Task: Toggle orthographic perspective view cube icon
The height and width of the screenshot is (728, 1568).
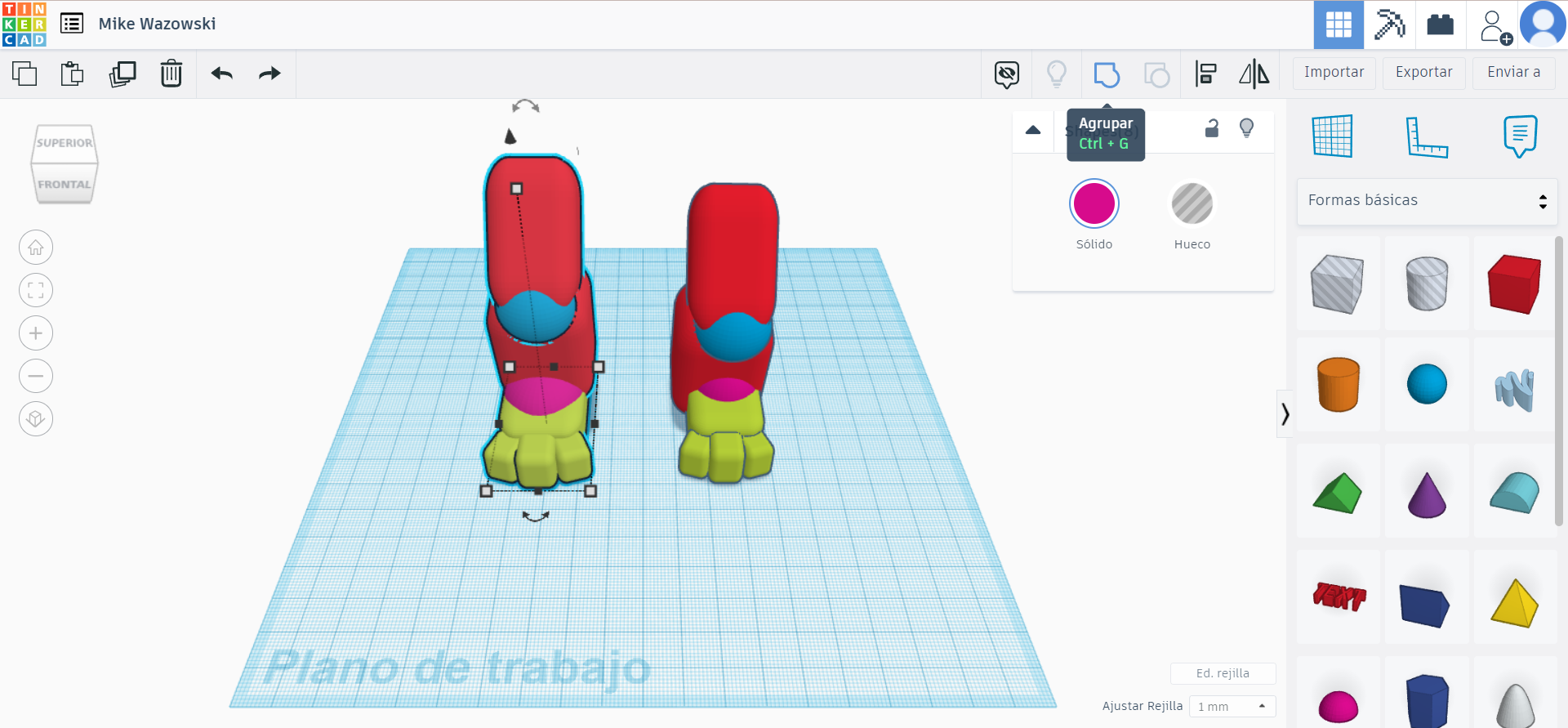Action: pos(36,419)
